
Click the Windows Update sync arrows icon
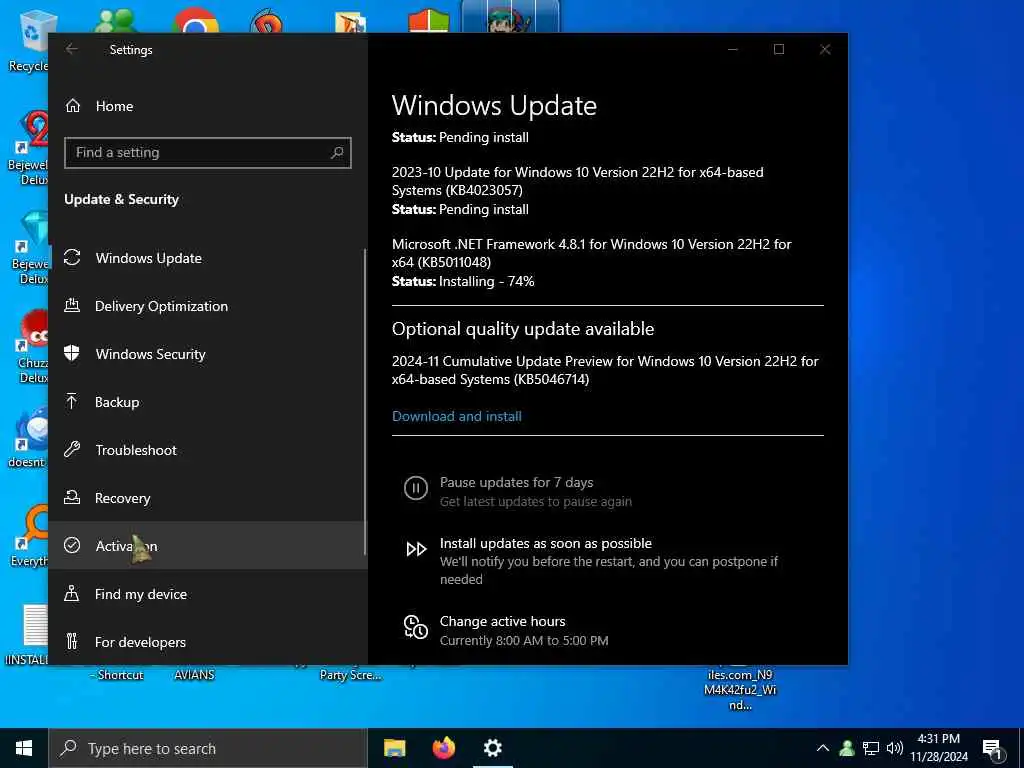tap(72, 257)
